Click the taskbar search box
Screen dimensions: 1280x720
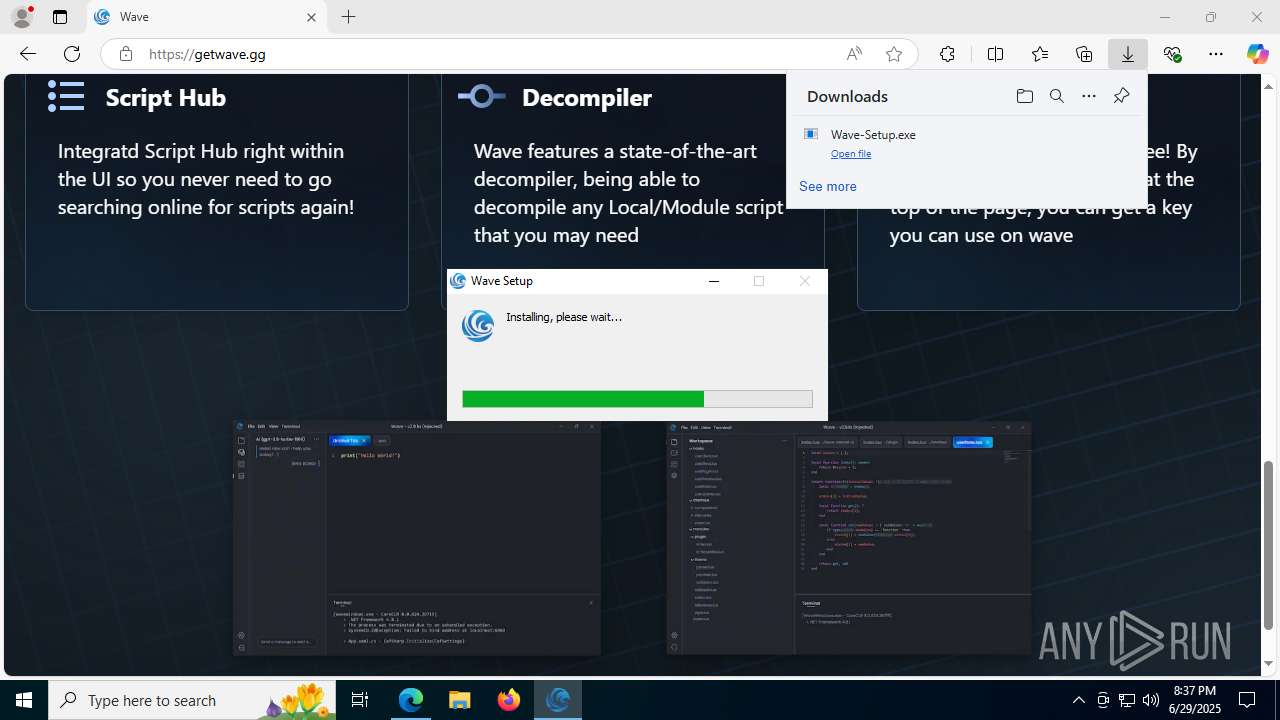(x=192, y=700)
